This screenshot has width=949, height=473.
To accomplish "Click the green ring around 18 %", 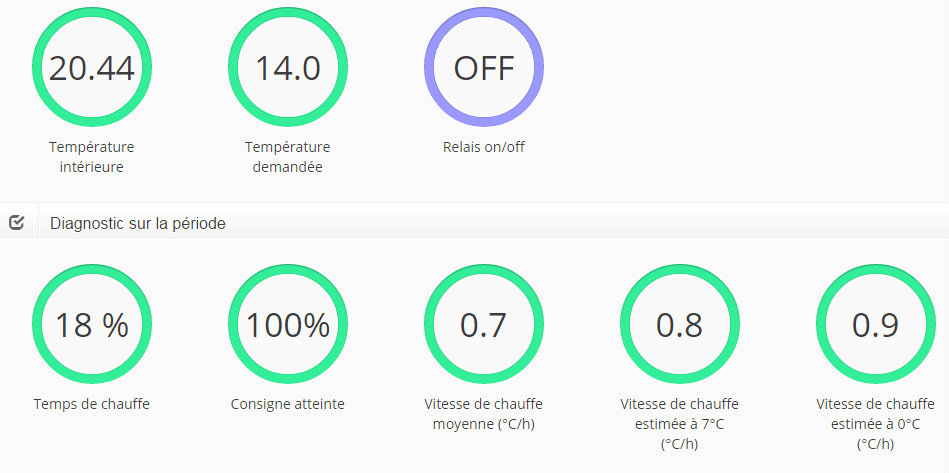I will pos(92,269).
